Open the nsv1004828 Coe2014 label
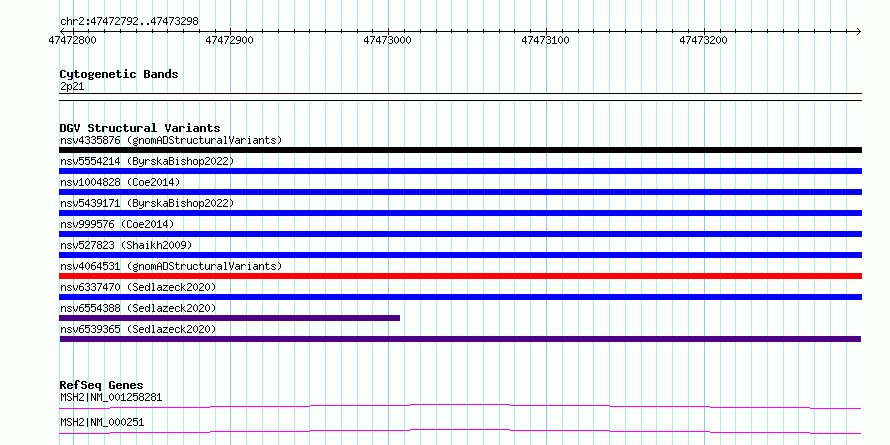Viewport: 890px width, 445px height. [x=120, y=182]
